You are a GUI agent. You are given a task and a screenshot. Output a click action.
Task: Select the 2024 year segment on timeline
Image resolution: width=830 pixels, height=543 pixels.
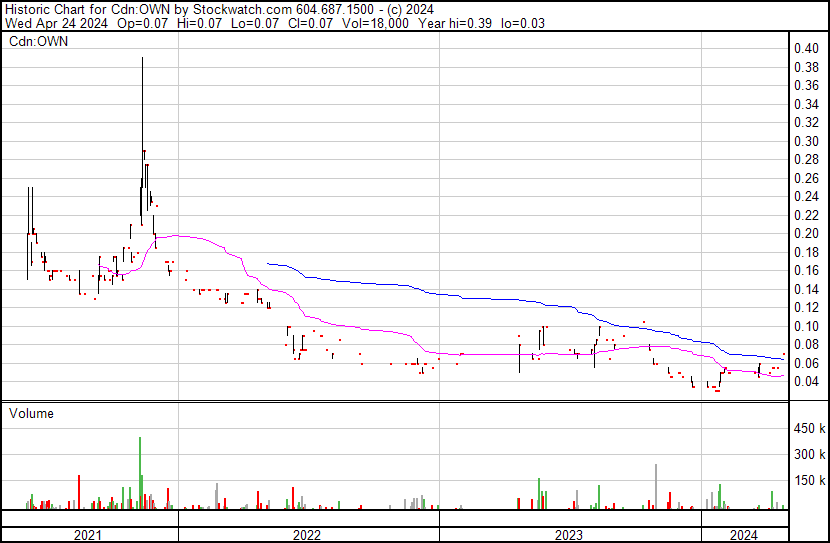tap(744, 534)
